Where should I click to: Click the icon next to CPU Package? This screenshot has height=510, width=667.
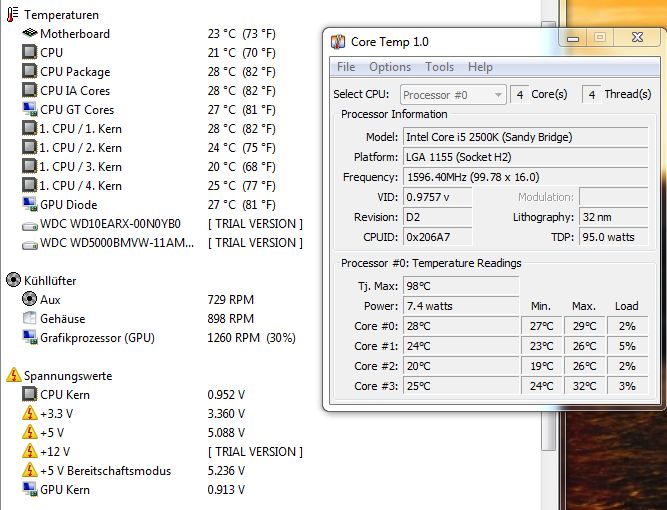(x=29, y=71)
